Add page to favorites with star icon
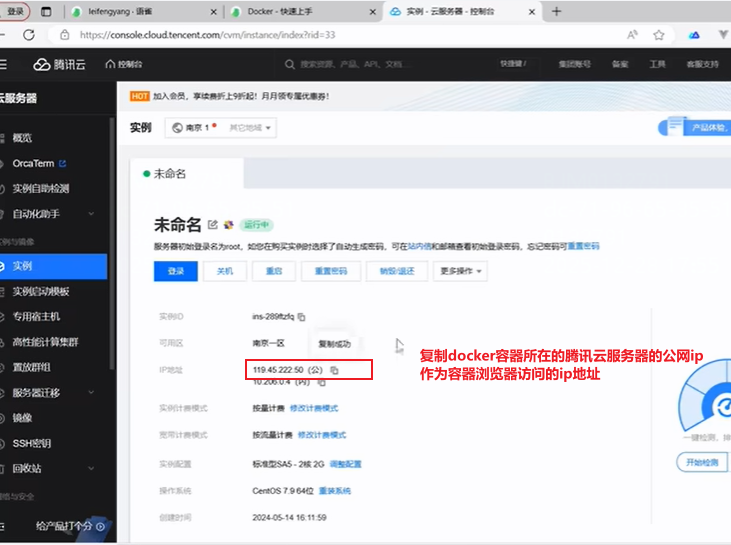 658,35
